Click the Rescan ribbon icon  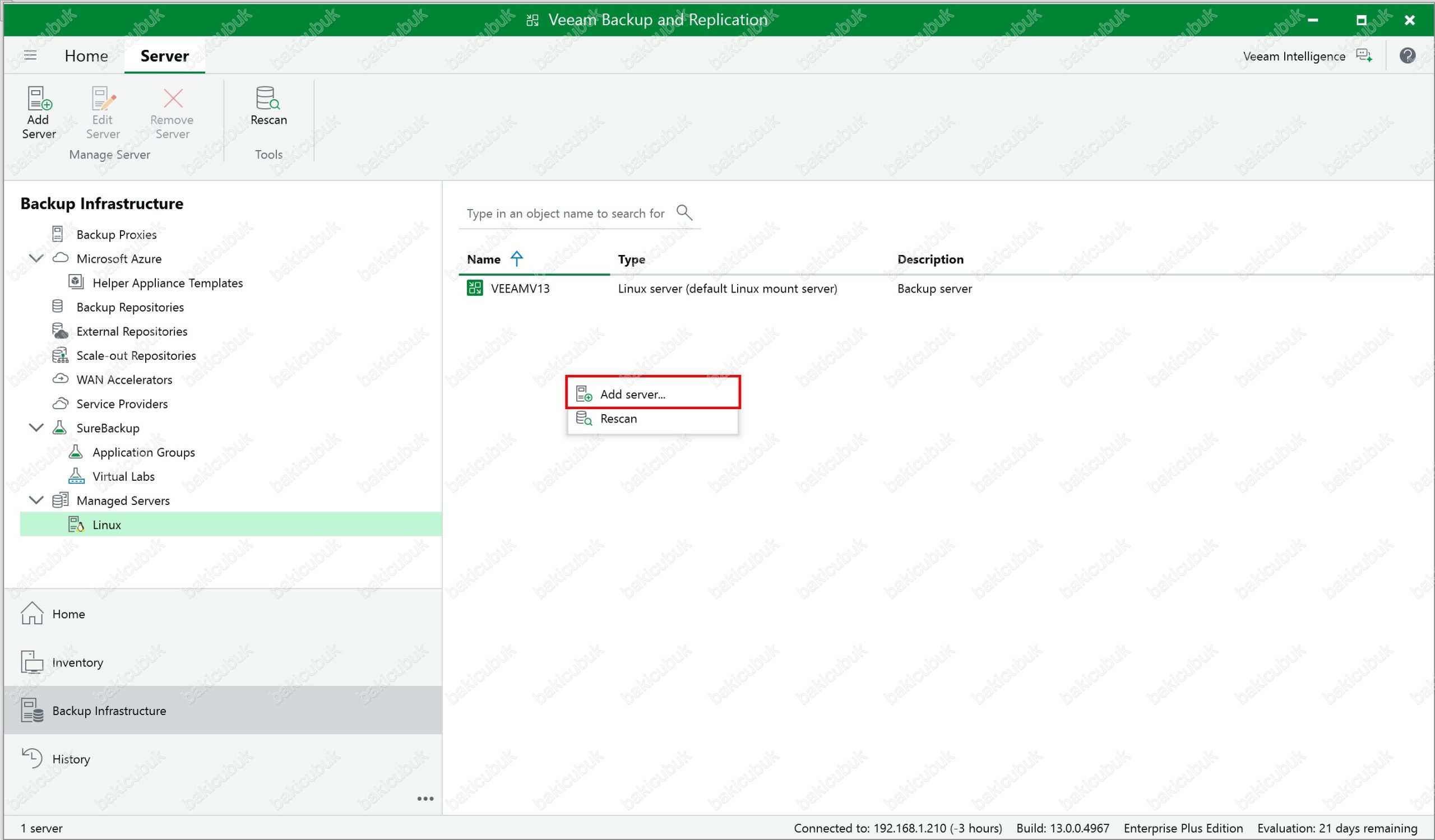coord(268,98)
